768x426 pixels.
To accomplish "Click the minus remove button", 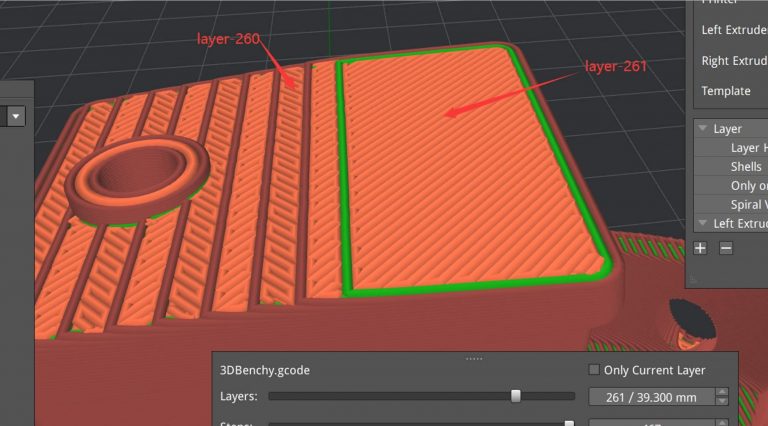I will [x=726, y=248].
